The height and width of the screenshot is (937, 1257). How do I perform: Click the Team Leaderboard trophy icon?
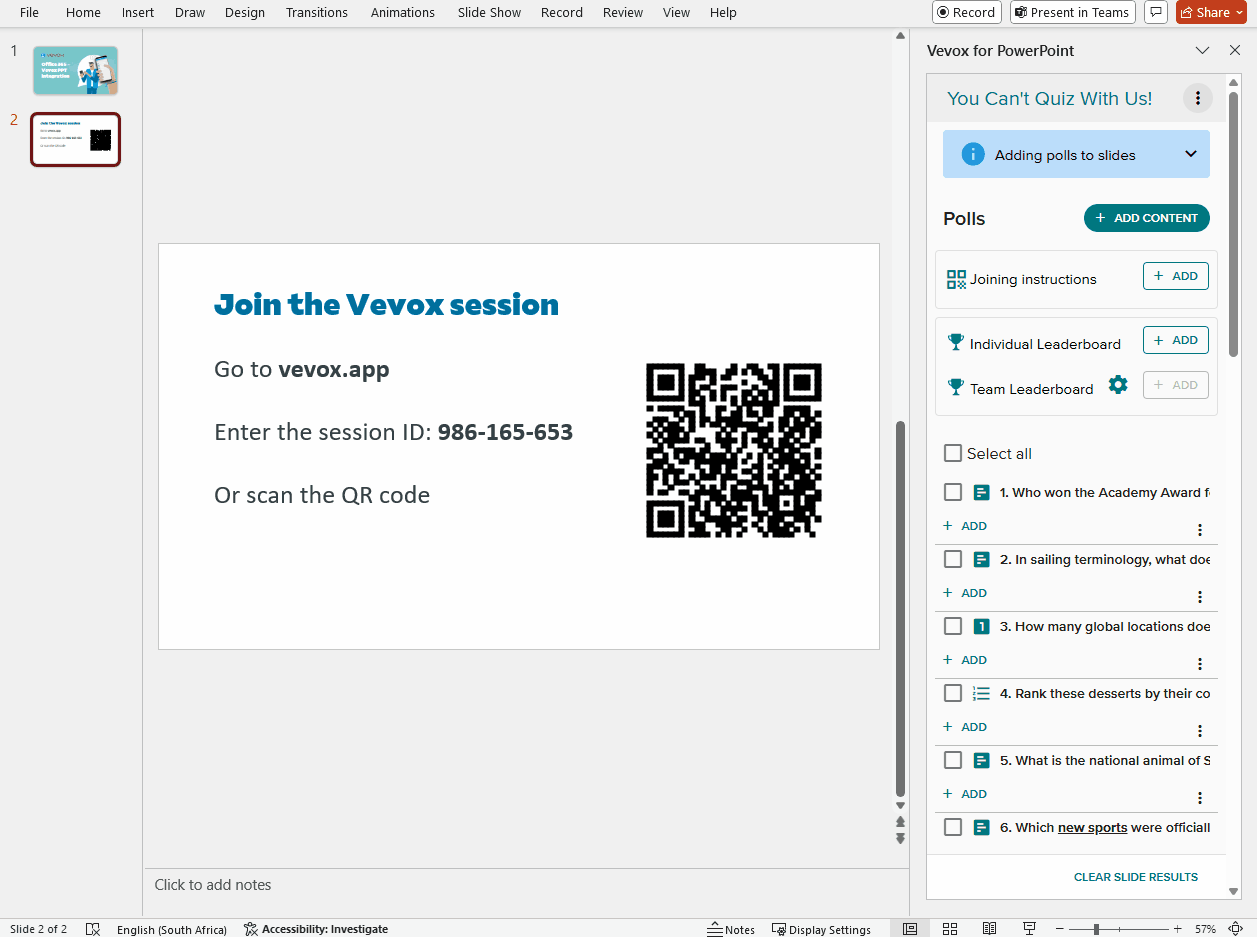click(x=956, y=388)
